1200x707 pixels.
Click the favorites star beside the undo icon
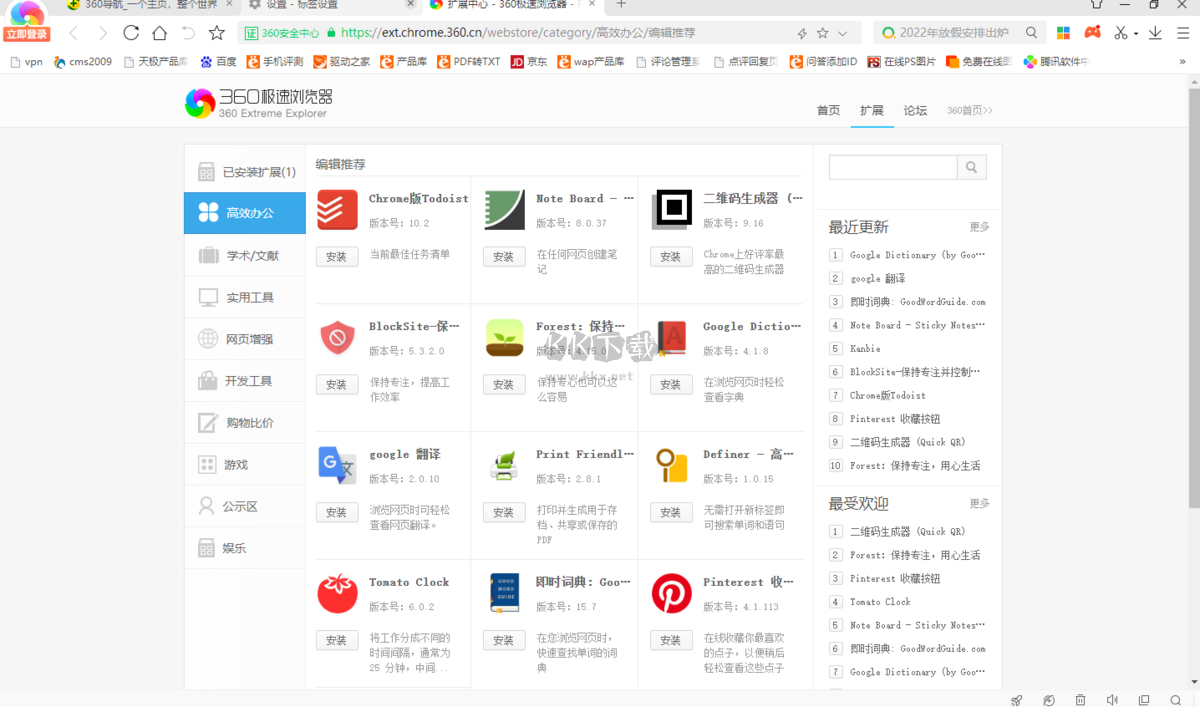click(217, 33)
